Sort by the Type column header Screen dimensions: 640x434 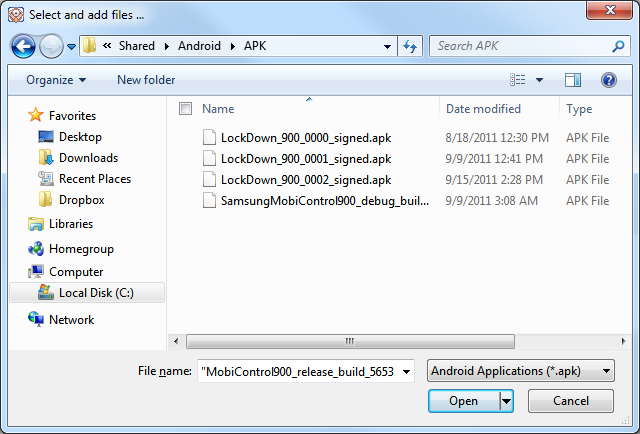(579, 109)
